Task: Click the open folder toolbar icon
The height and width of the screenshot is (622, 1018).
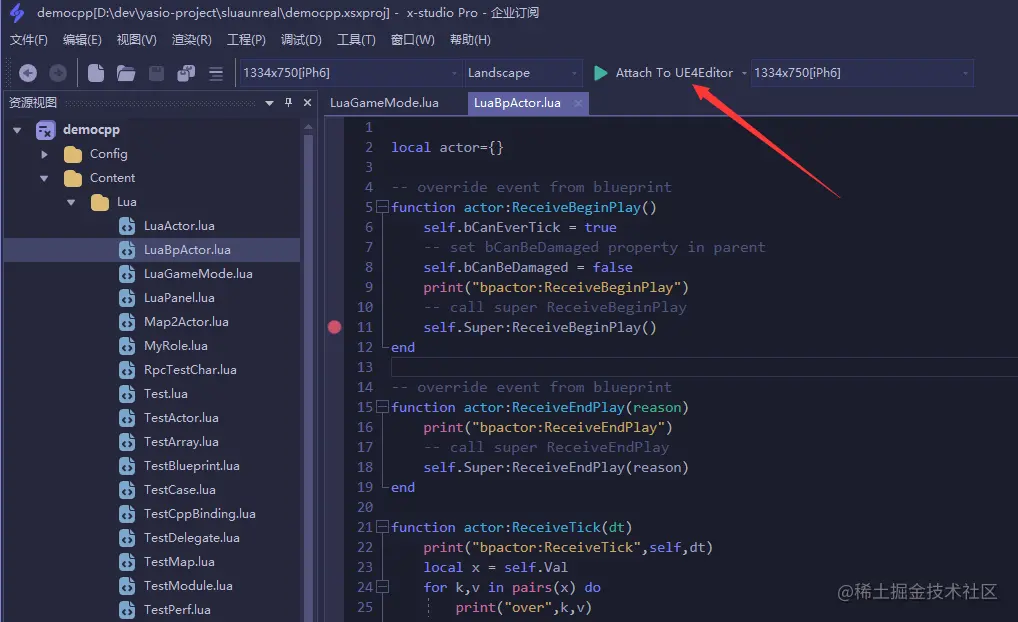Action: coord(126,73)
